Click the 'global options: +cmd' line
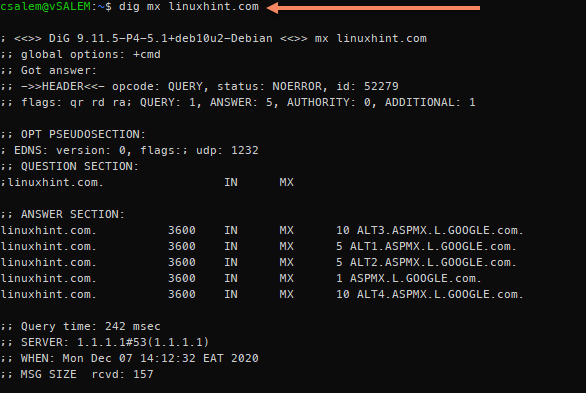The width and height of the screenshot is (586, 393). pyautogui.click(x=91, y=55)
